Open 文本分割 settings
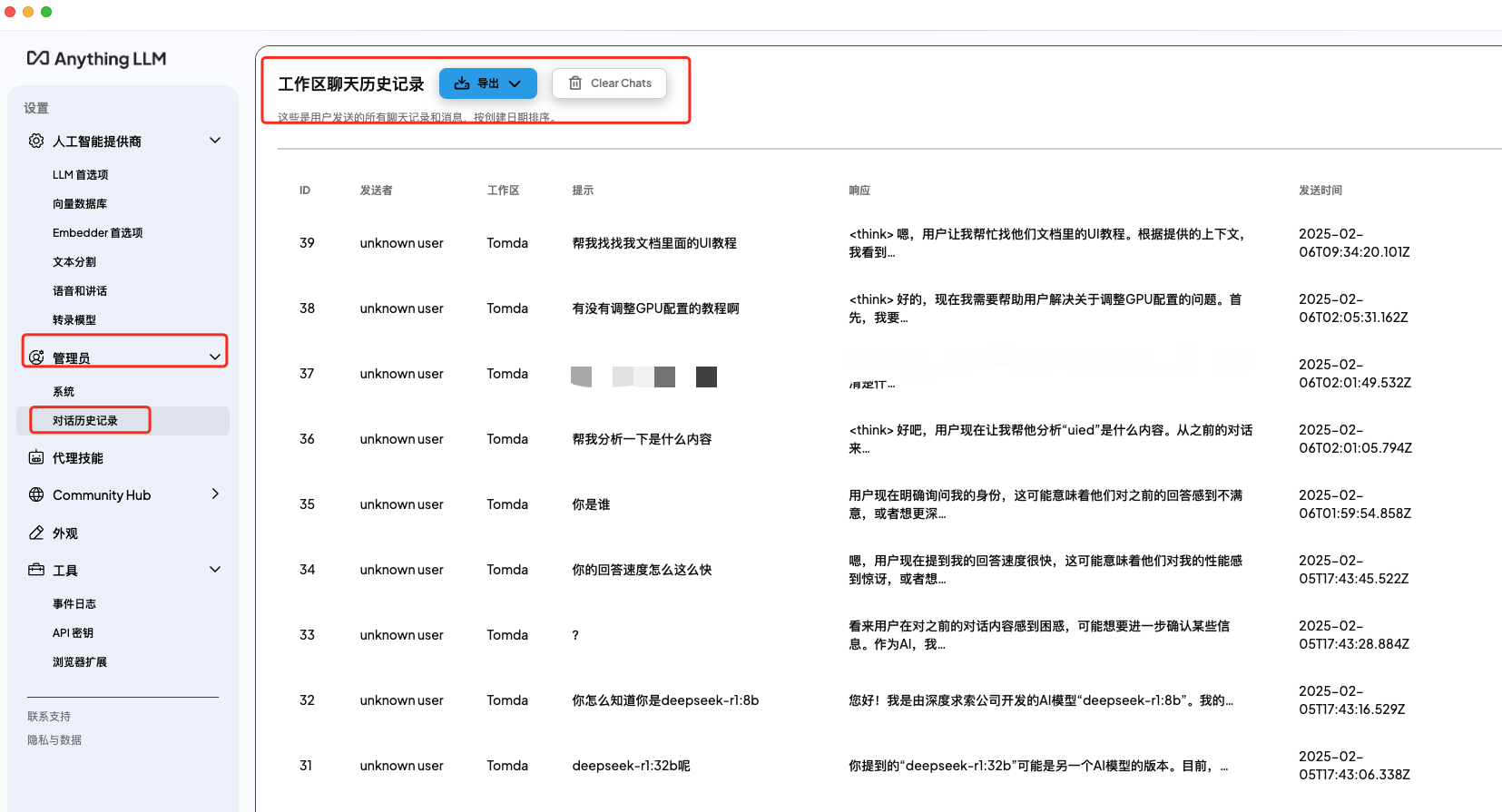The height and width of the screenshot is (812, 1502). click(x=74, y=261)
